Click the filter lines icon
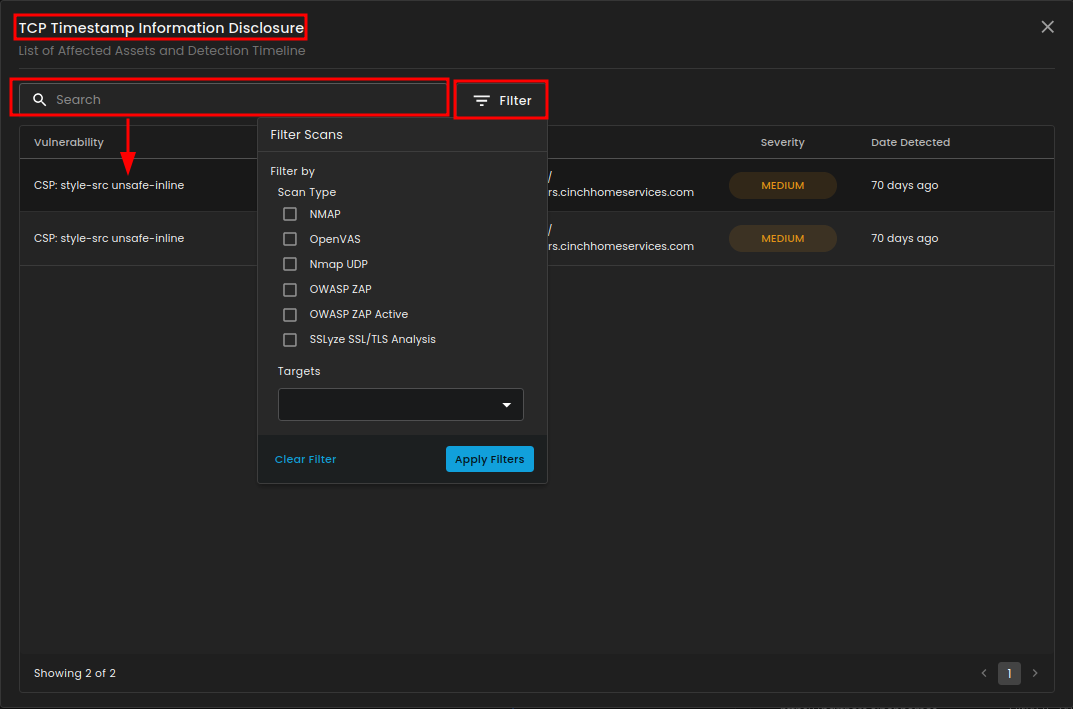Viewport: 1073px width, 709px height. pos(482,101)
